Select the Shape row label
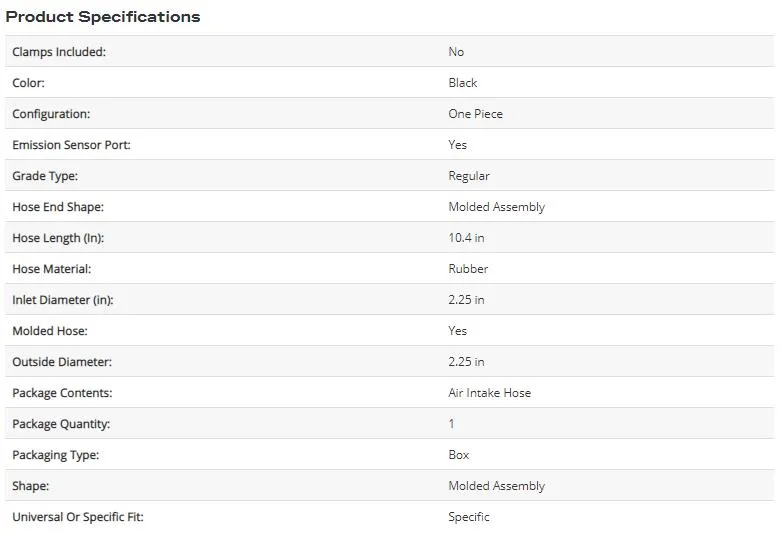 click(x=31, y=486)
